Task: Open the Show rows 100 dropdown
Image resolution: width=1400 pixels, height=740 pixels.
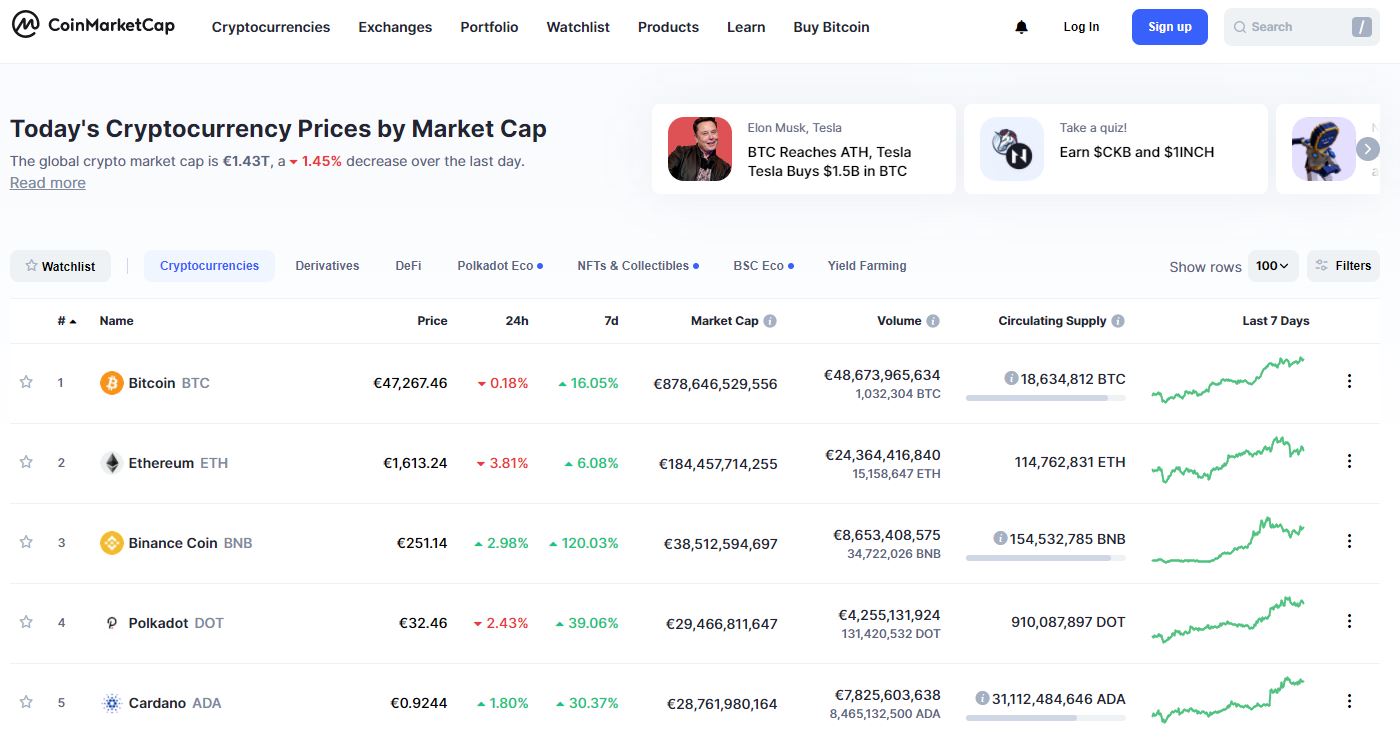Action: coord(1273,266)
